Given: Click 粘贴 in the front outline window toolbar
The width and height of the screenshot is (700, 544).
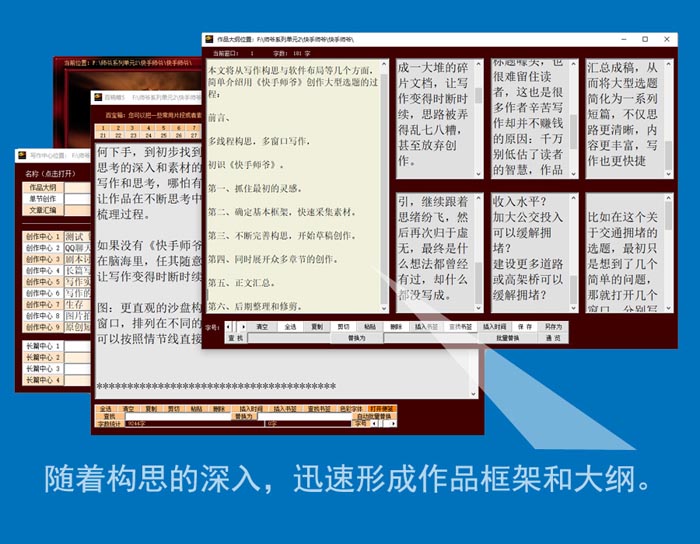Looking at the screenshot, I should tap(370, 327).
